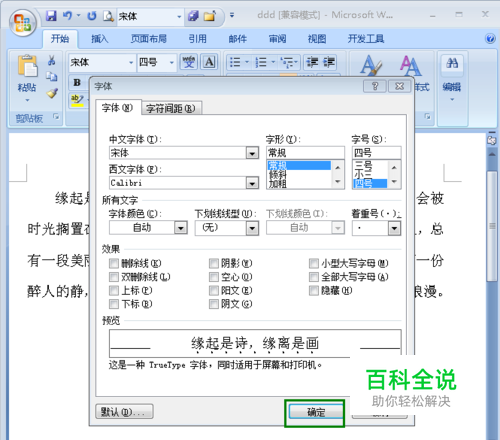Check the 隐藏 hidden option
Viewport: 500px width, 440px height.
pos(314,291)
